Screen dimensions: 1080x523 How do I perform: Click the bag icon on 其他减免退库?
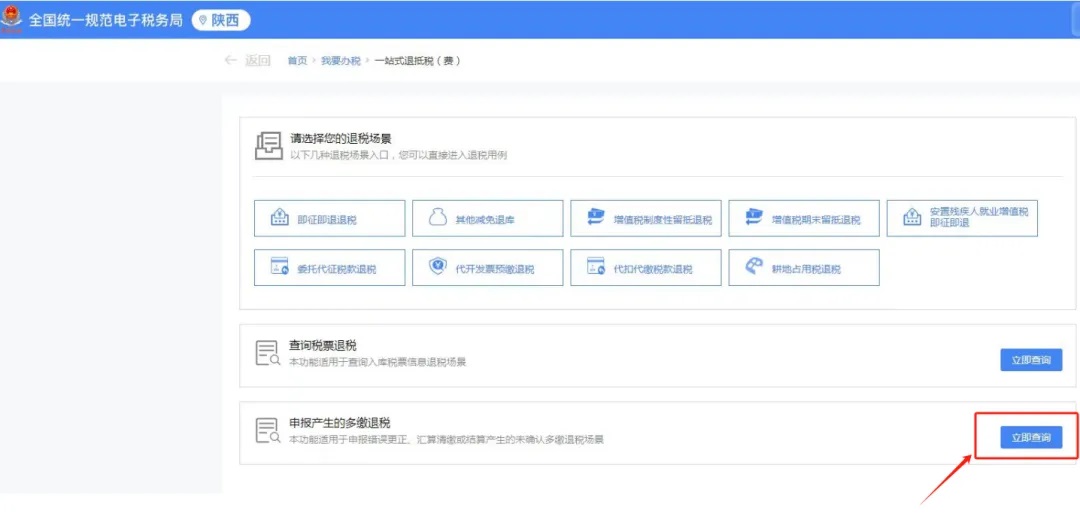tap(437, 217)
